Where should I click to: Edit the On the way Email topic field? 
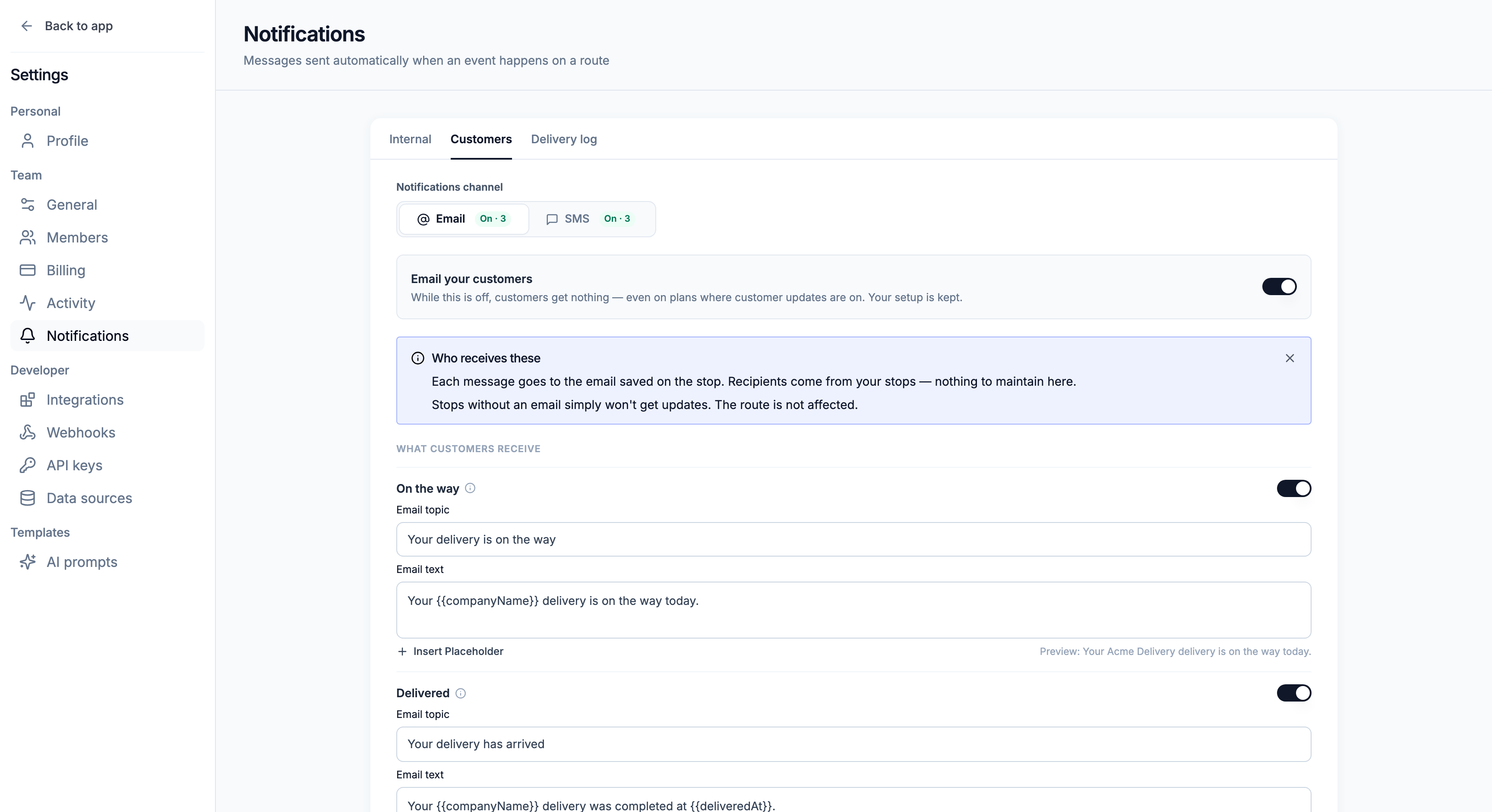(853, 539)
